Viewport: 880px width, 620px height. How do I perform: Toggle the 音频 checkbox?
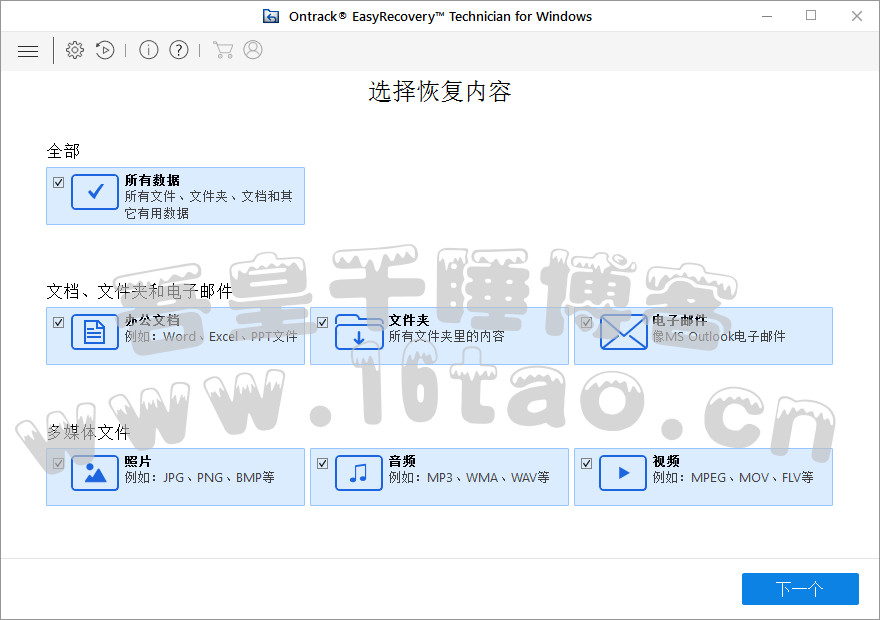click(x=323, y=464)
